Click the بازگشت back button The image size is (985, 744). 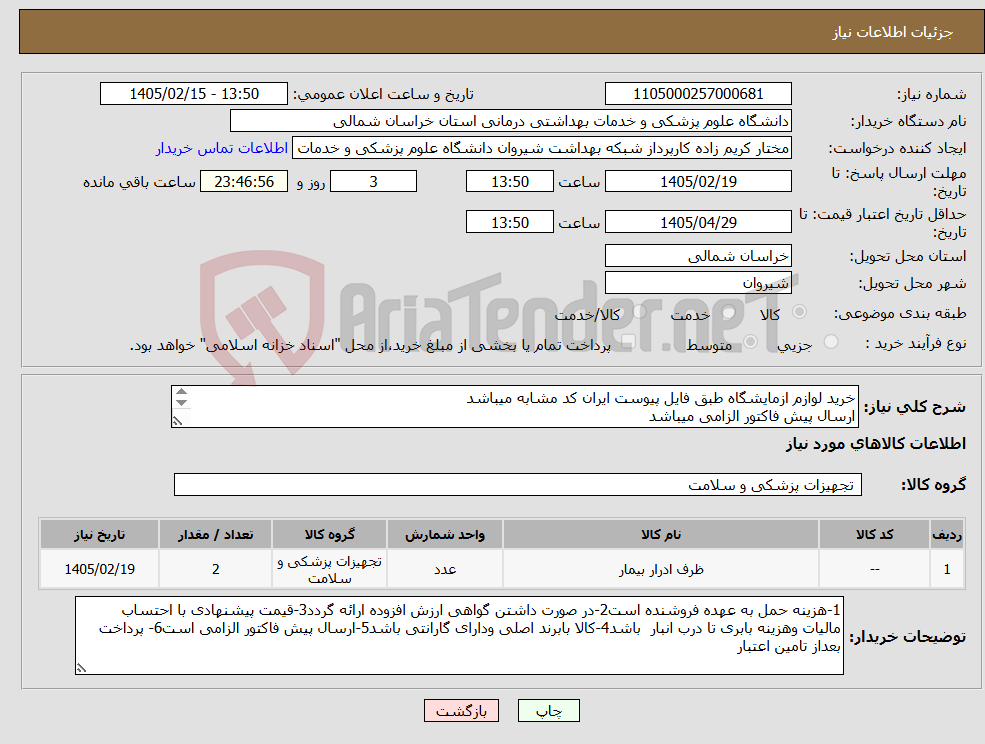(x=461, y=711)
